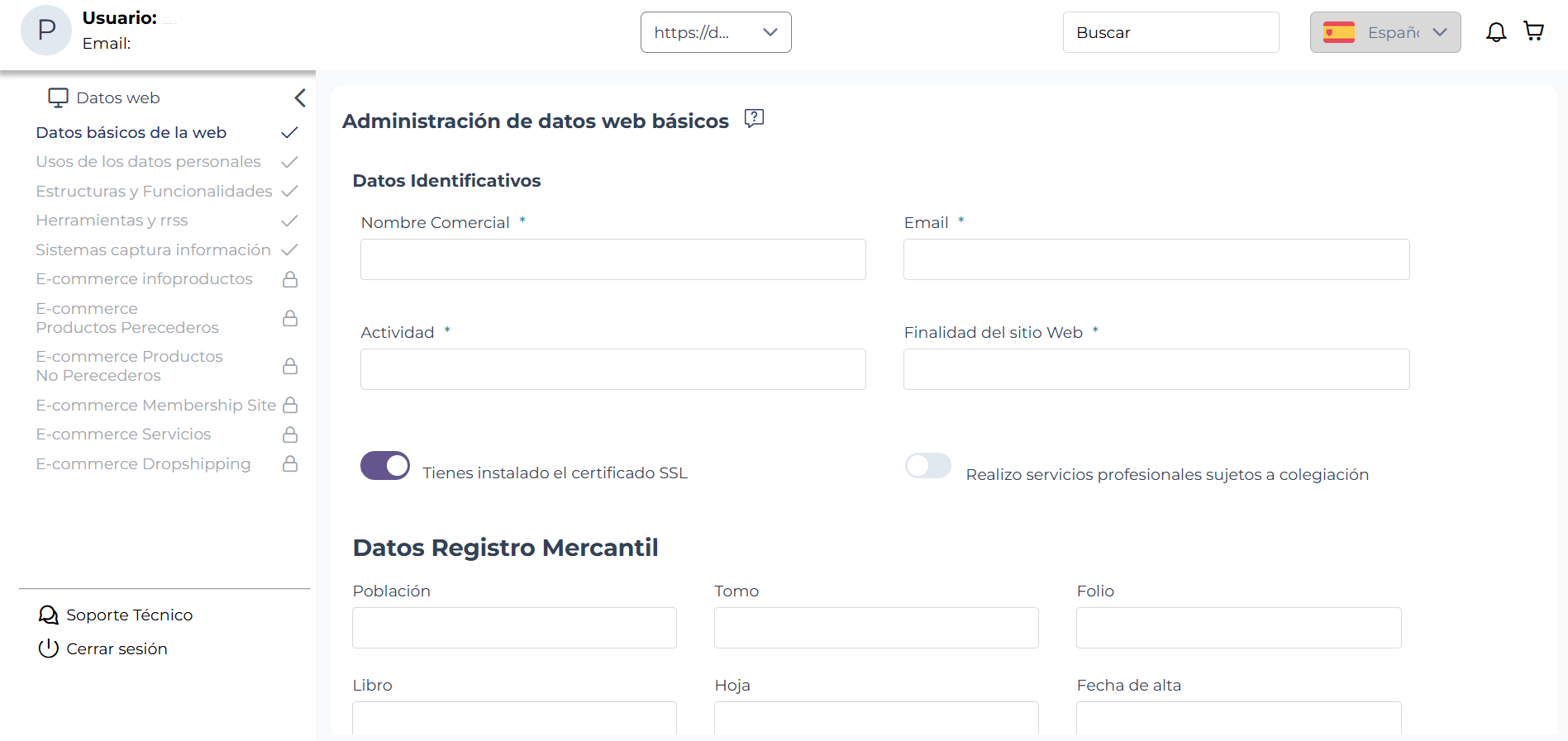Focus the Buscar search box
Screen dimensions: 1568x741
[x=1171, y=32]
